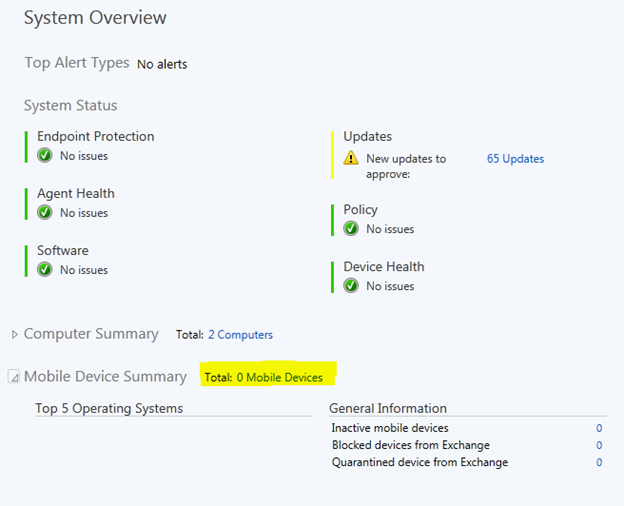624x506 pixels.
Task: Click the 0 Mobile Devices link
Action: pyautogui.click(x=279, y=378)
